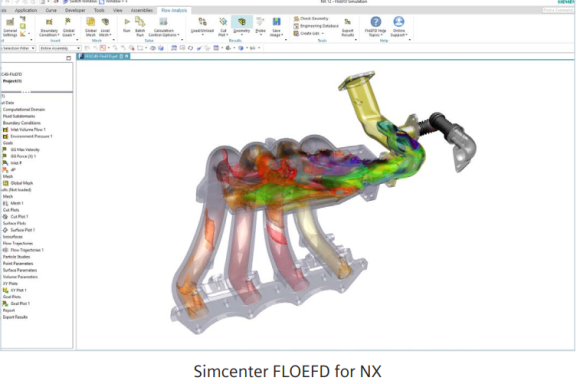The width and height of the screenshot is (580, 384).
Task: Select Cut Plot 1 in the tree
Action: click(16, 216)
